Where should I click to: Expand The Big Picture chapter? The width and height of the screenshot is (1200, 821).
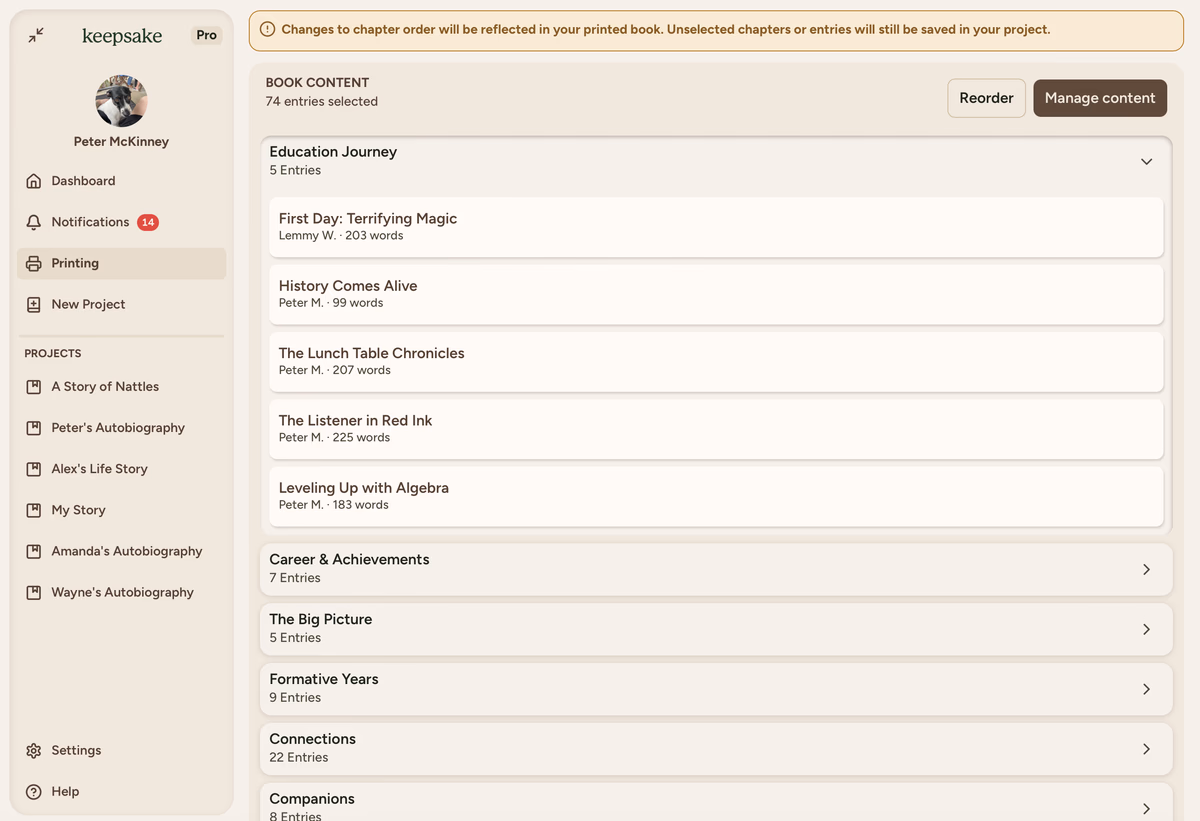click(1146, 629)
